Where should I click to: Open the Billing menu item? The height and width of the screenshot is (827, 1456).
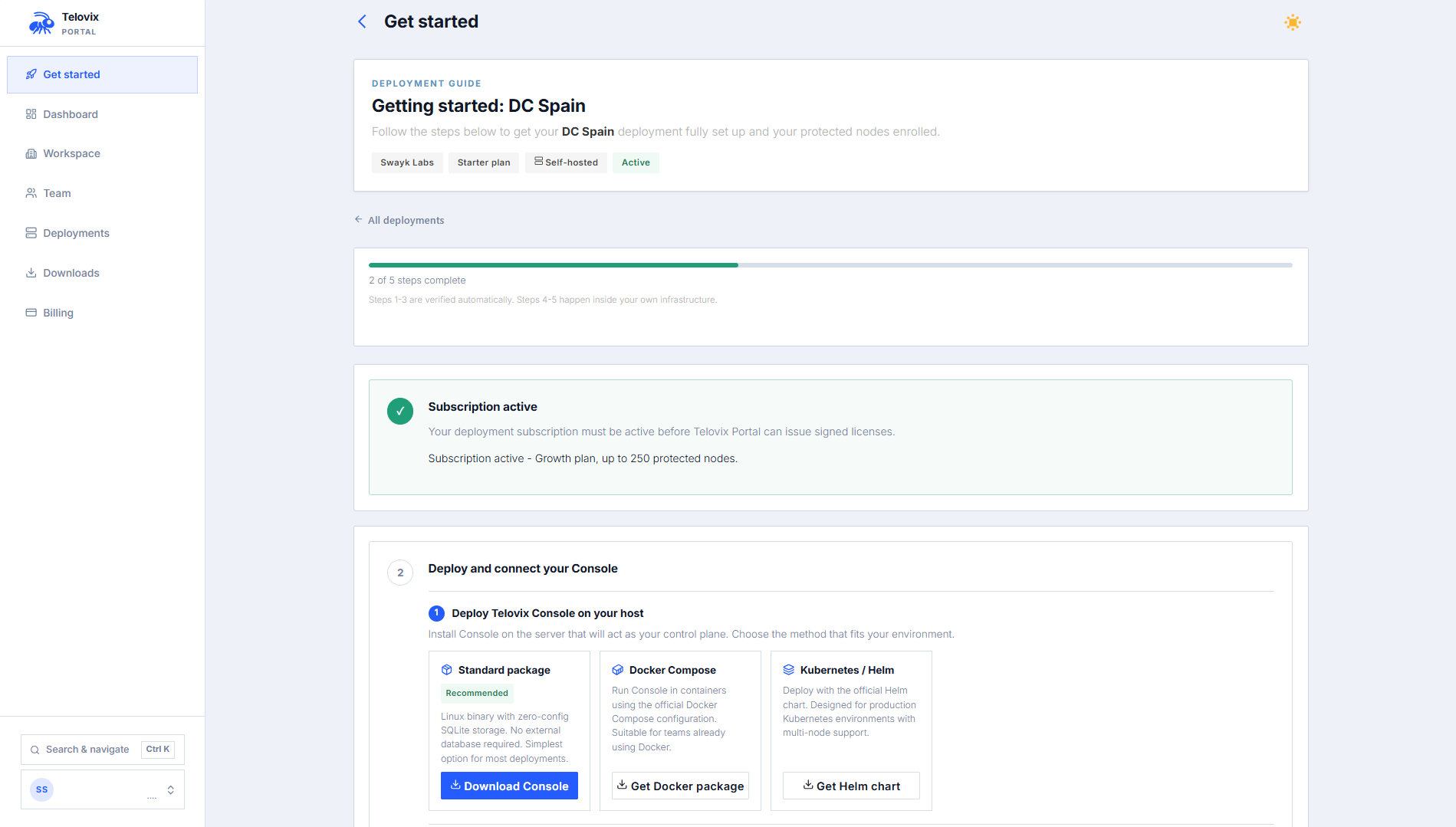tap(102, 313)
